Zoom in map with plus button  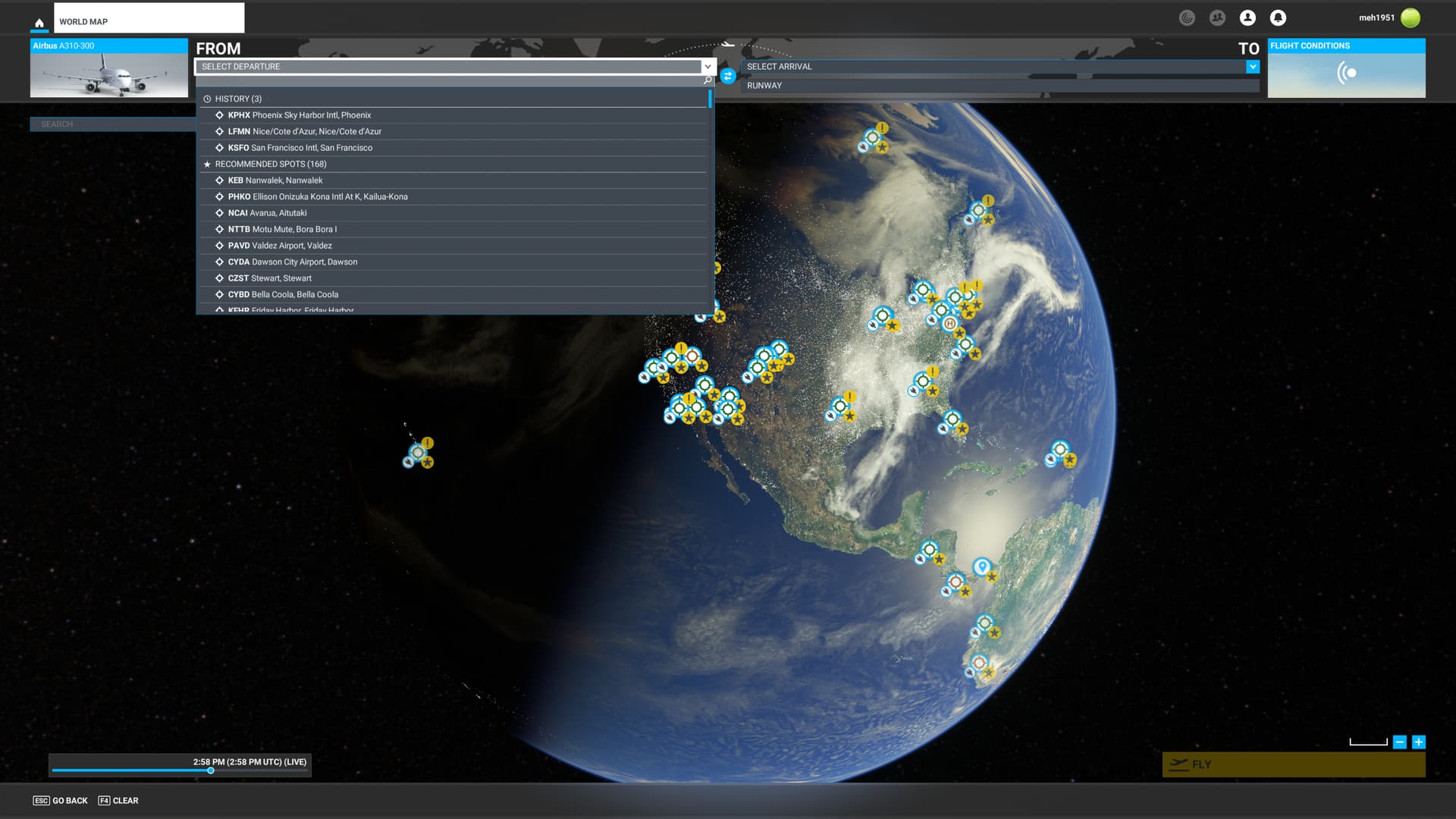tap(1418, 742)
